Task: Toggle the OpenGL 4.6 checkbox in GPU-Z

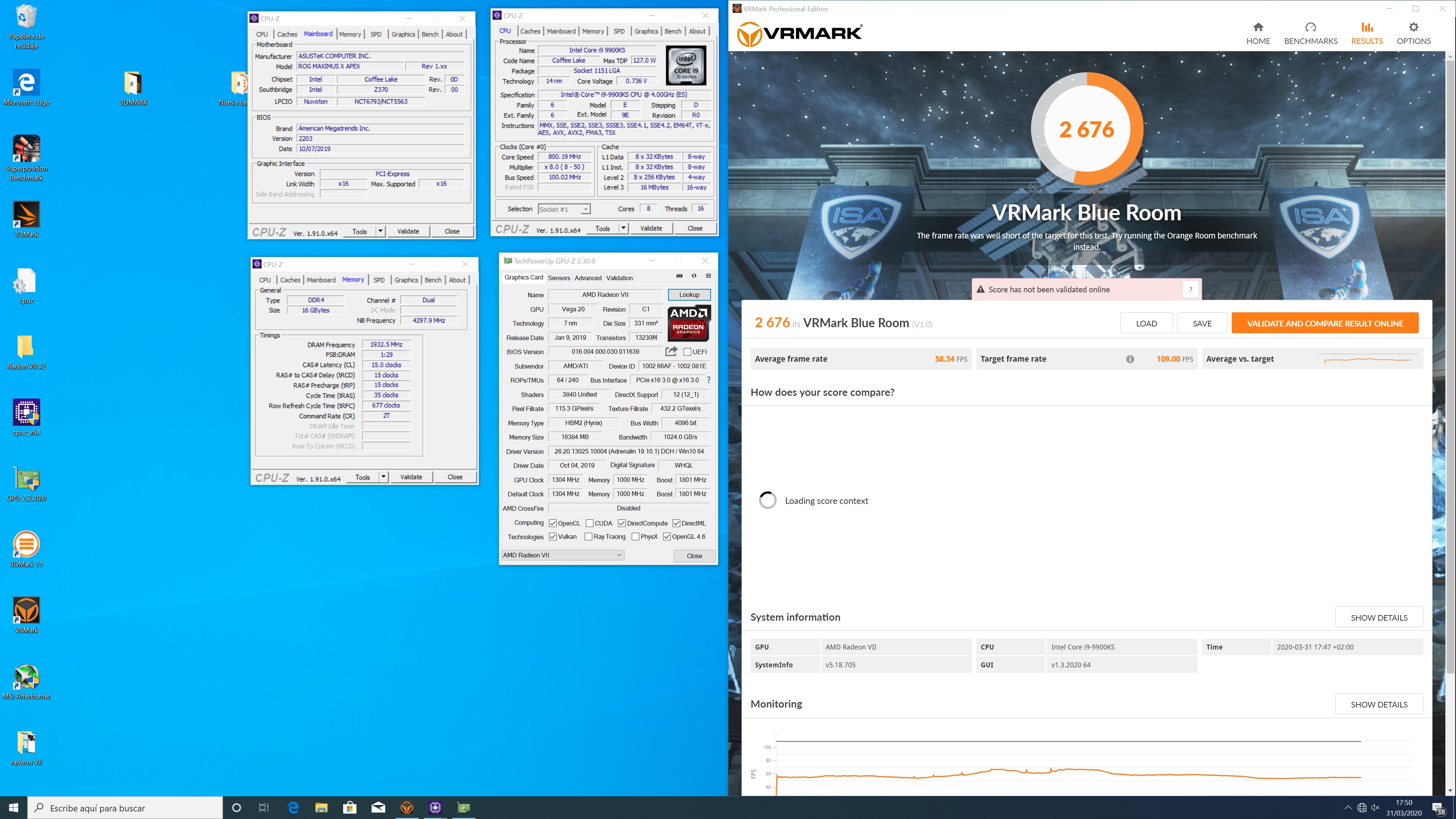Action: click(x=667, y=537)
